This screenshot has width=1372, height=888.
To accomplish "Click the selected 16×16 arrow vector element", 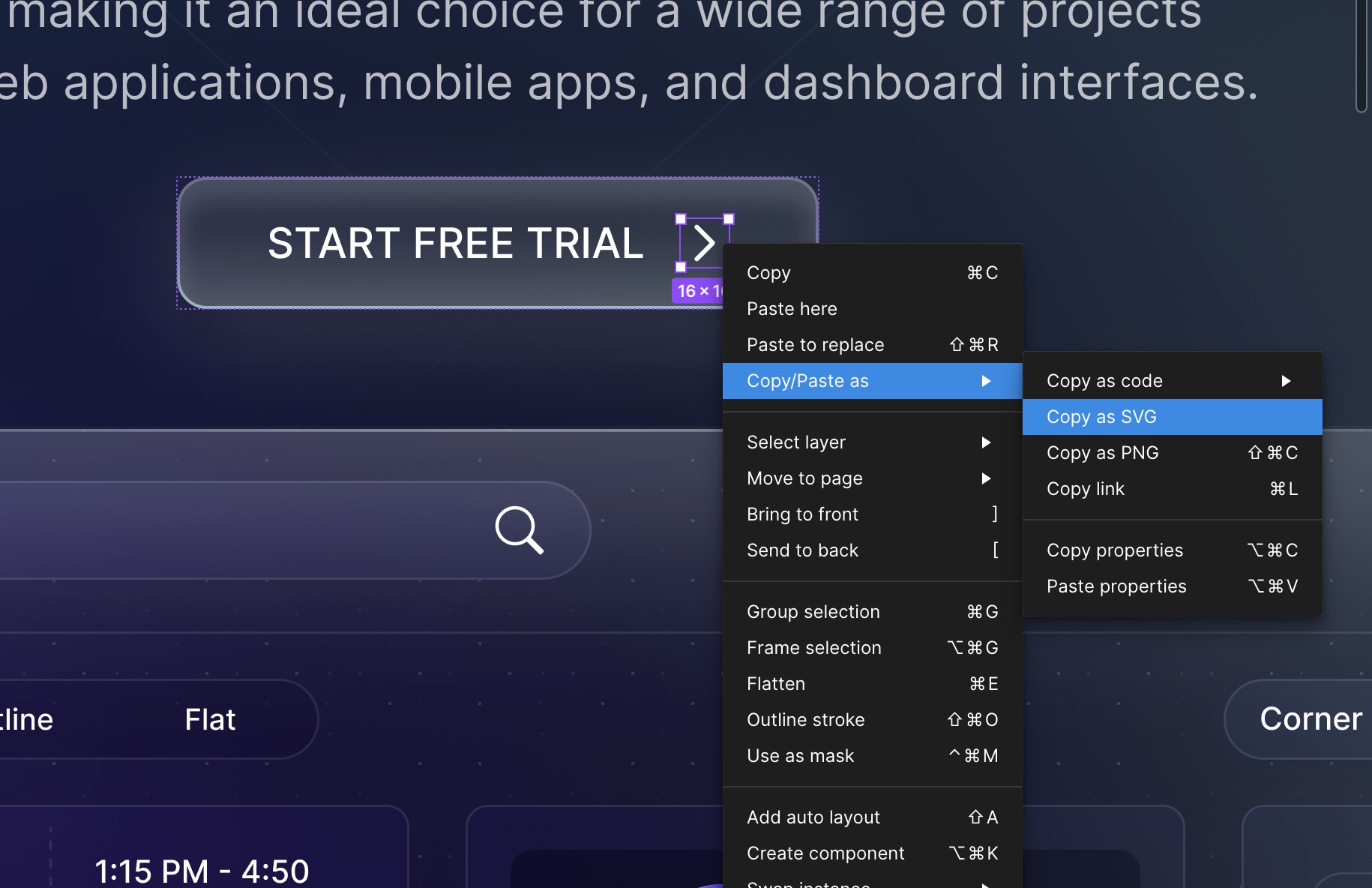I will pos(704,243).
